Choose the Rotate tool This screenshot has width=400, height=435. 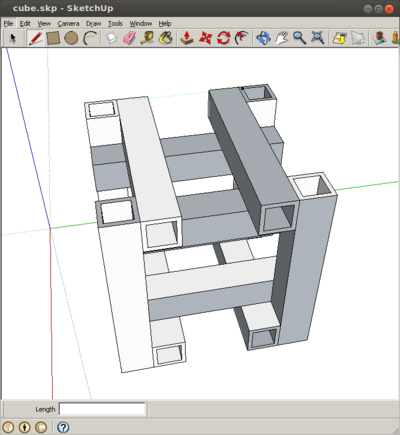(x=223, y=38)
